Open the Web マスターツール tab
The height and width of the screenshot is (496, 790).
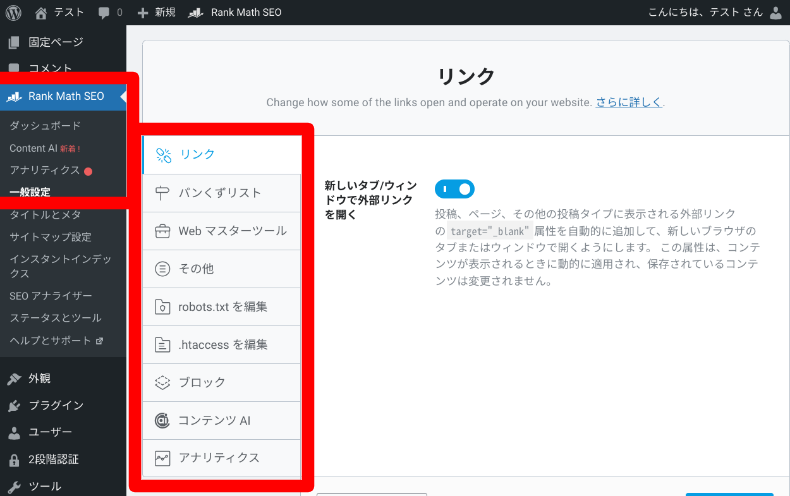click(222, 231)
